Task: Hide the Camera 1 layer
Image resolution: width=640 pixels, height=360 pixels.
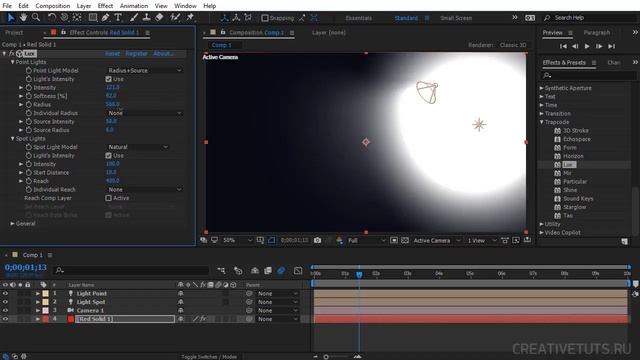Action: tap(5, 311)
